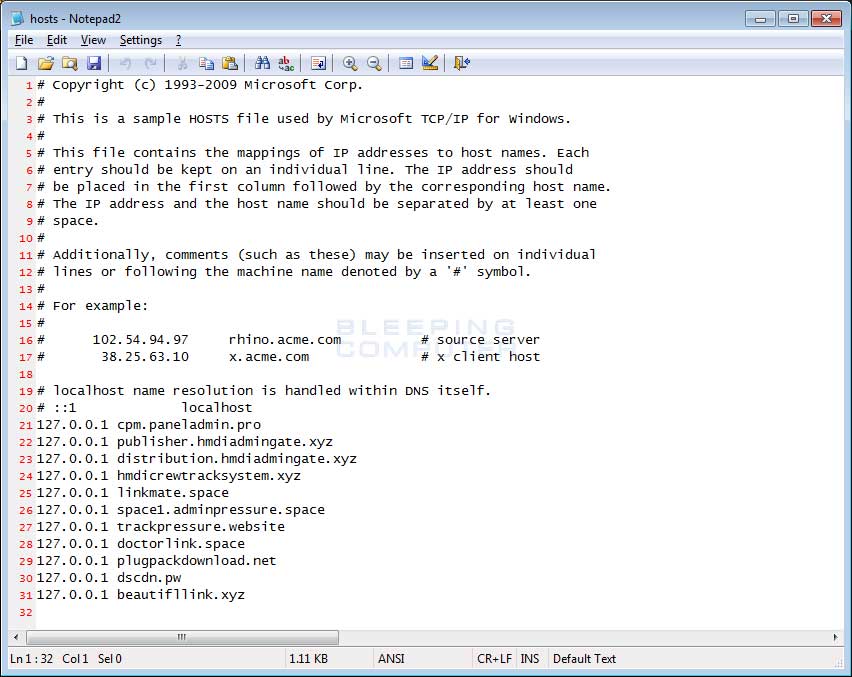852x677 pixels.
Task: Click the 'trackpressure.website' host entry
Action: (x=201, y=526)
